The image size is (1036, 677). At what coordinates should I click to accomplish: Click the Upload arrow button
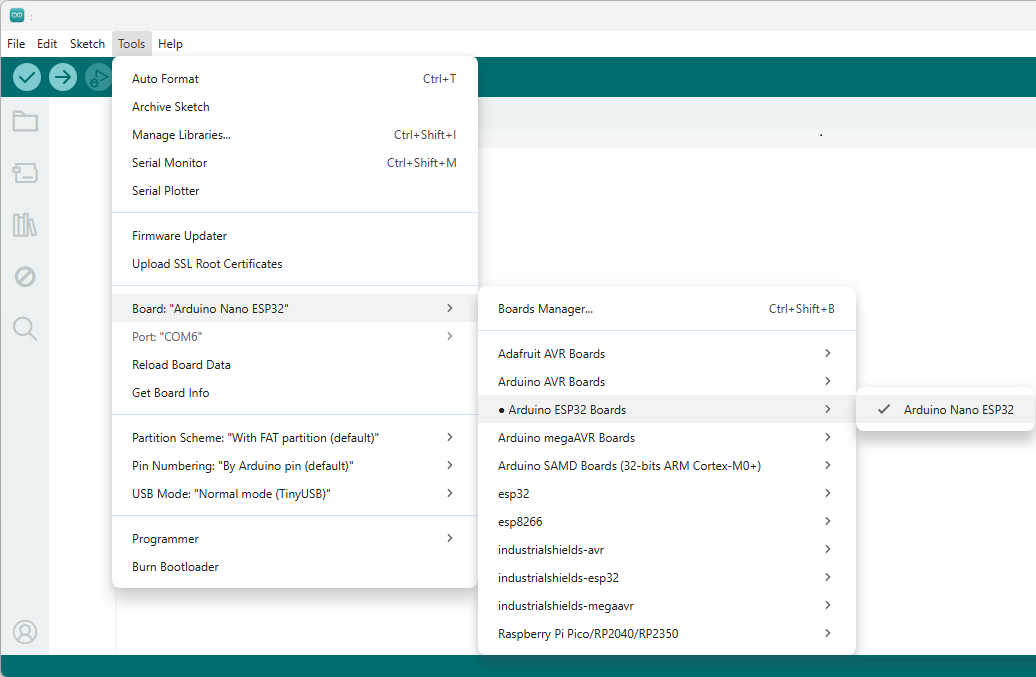click(x=63, y=77)
